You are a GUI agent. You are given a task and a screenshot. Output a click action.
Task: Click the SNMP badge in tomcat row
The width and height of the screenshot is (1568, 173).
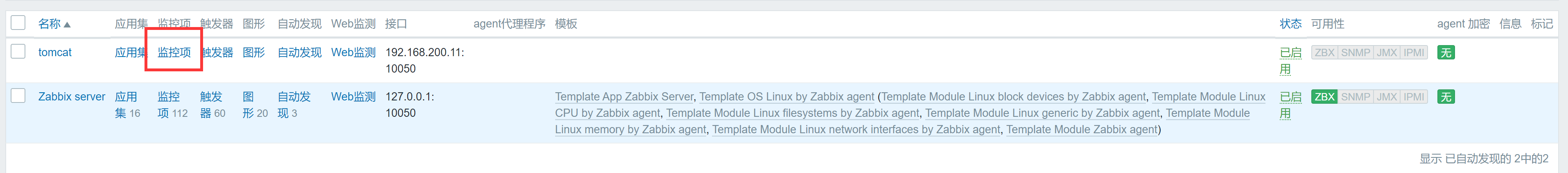pyautogui.click(x=1355, y=52)
